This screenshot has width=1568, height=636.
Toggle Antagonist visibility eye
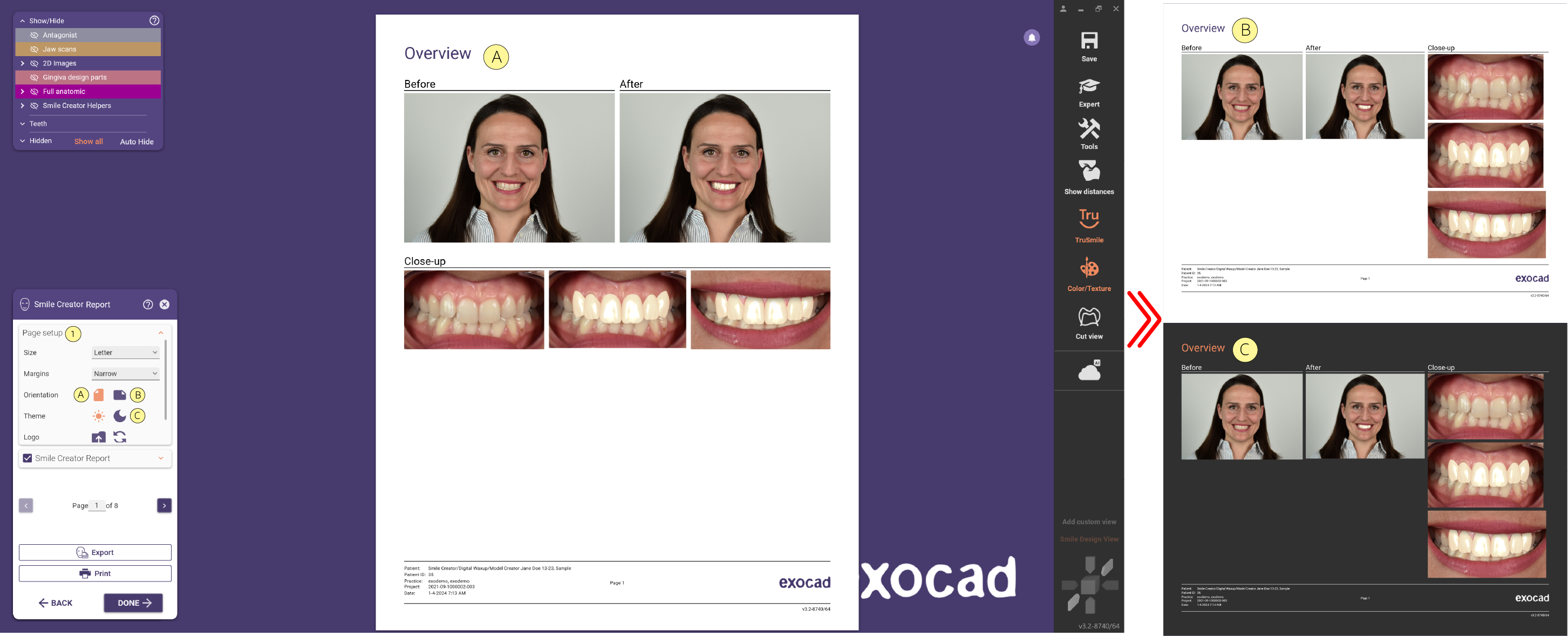click(x=34, y=35)
